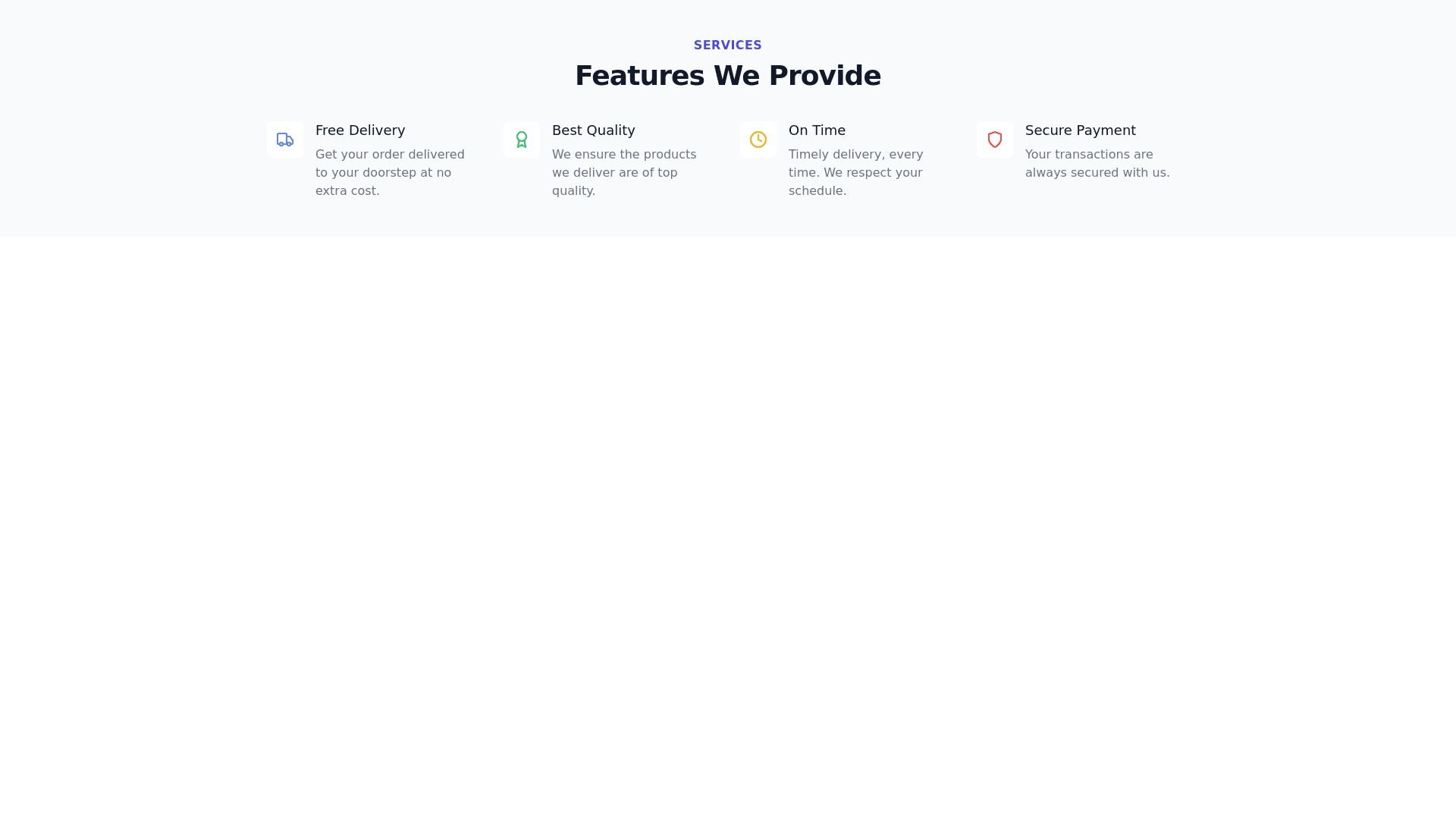1456x819 pixels.
Task: Click the Features We Provide heading
Action: tap(727, 76)
